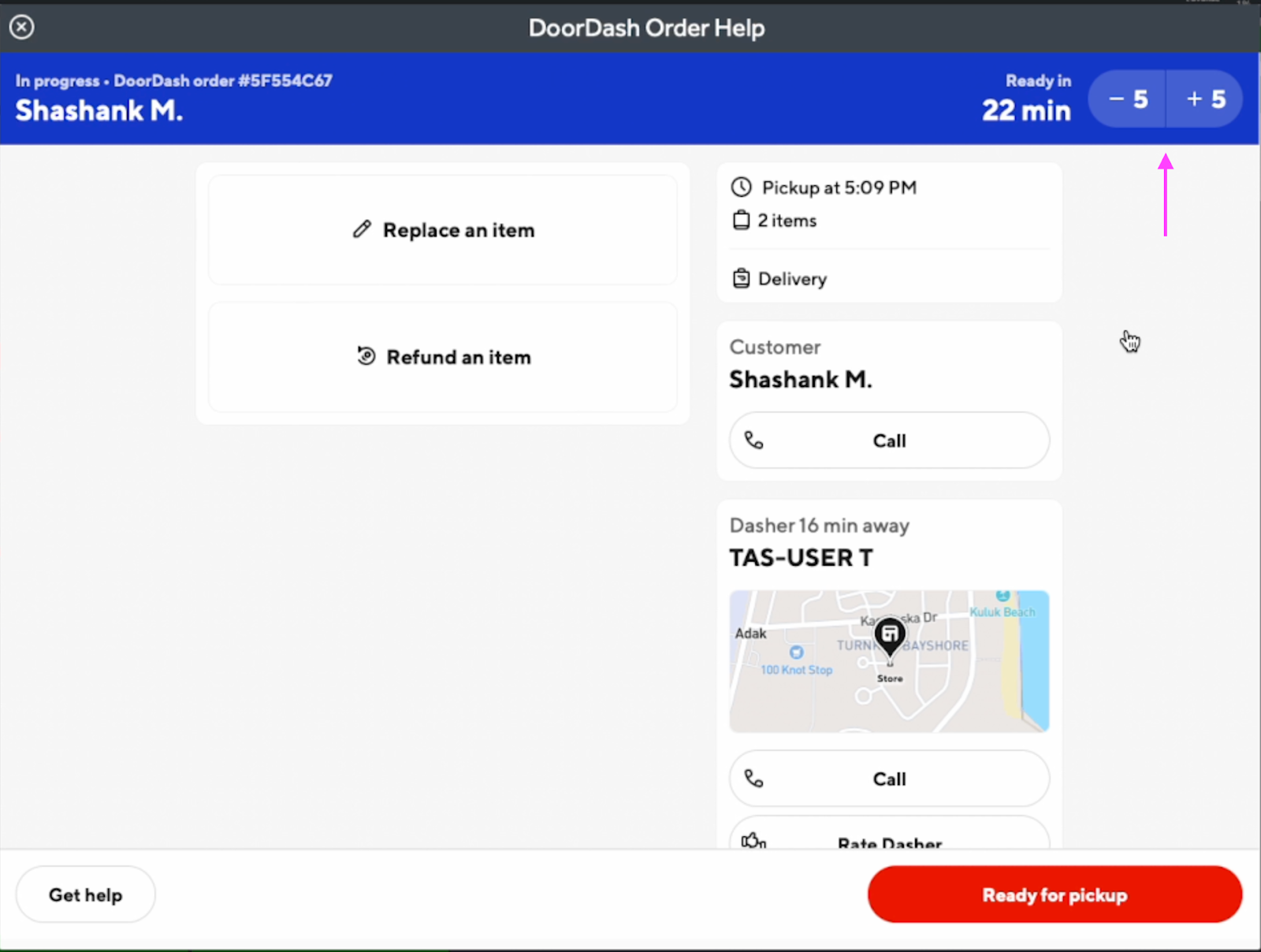Image resolution: width=1261 pixels, height=952 pixels.
Task: Click phone icon in Dasher Call button
Action: pos(754,779)
